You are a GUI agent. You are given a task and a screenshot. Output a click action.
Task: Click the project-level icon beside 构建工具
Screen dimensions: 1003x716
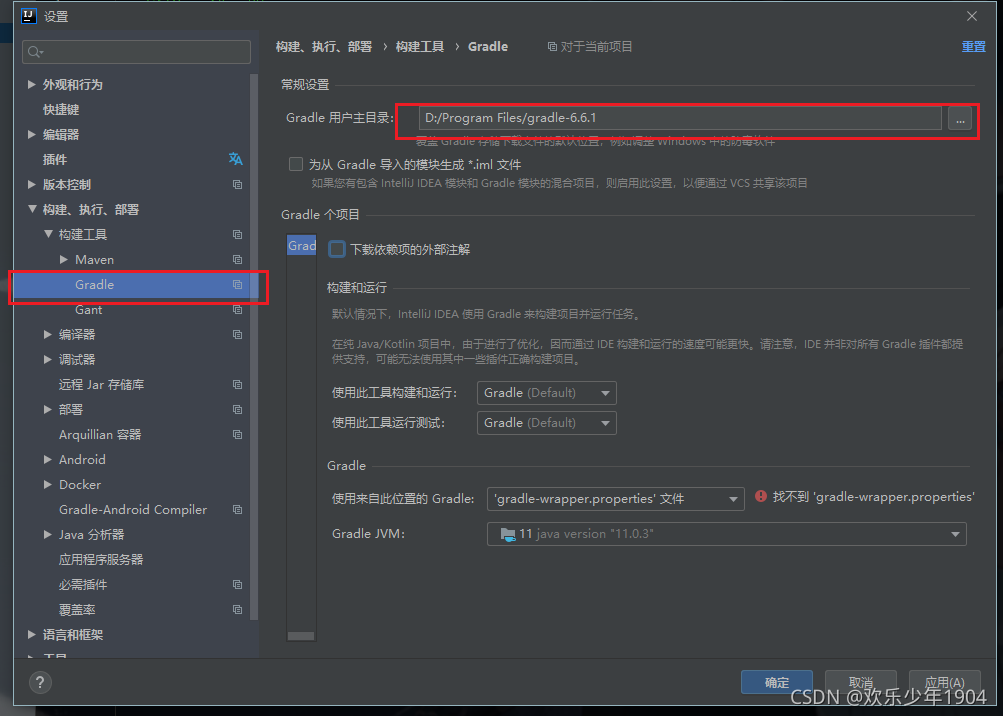tap(237, 235)
